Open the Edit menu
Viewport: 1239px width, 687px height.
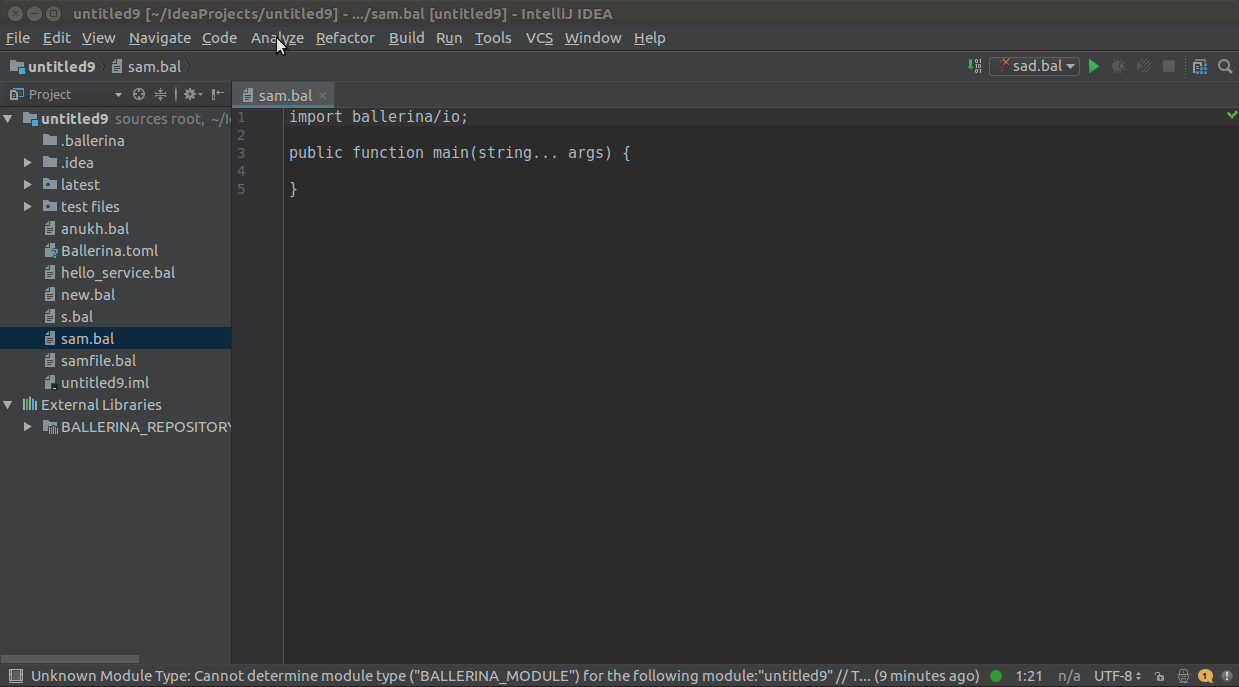tap(56, 38)
